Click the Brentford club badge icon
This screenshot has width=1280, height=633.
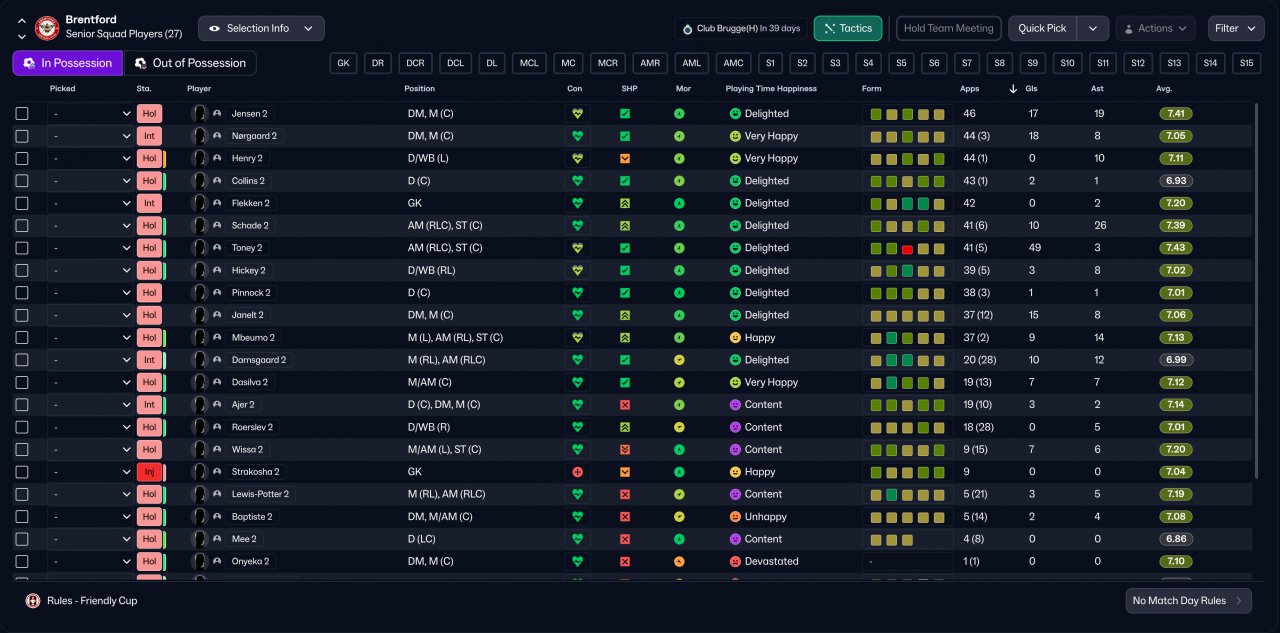point(47,28)
